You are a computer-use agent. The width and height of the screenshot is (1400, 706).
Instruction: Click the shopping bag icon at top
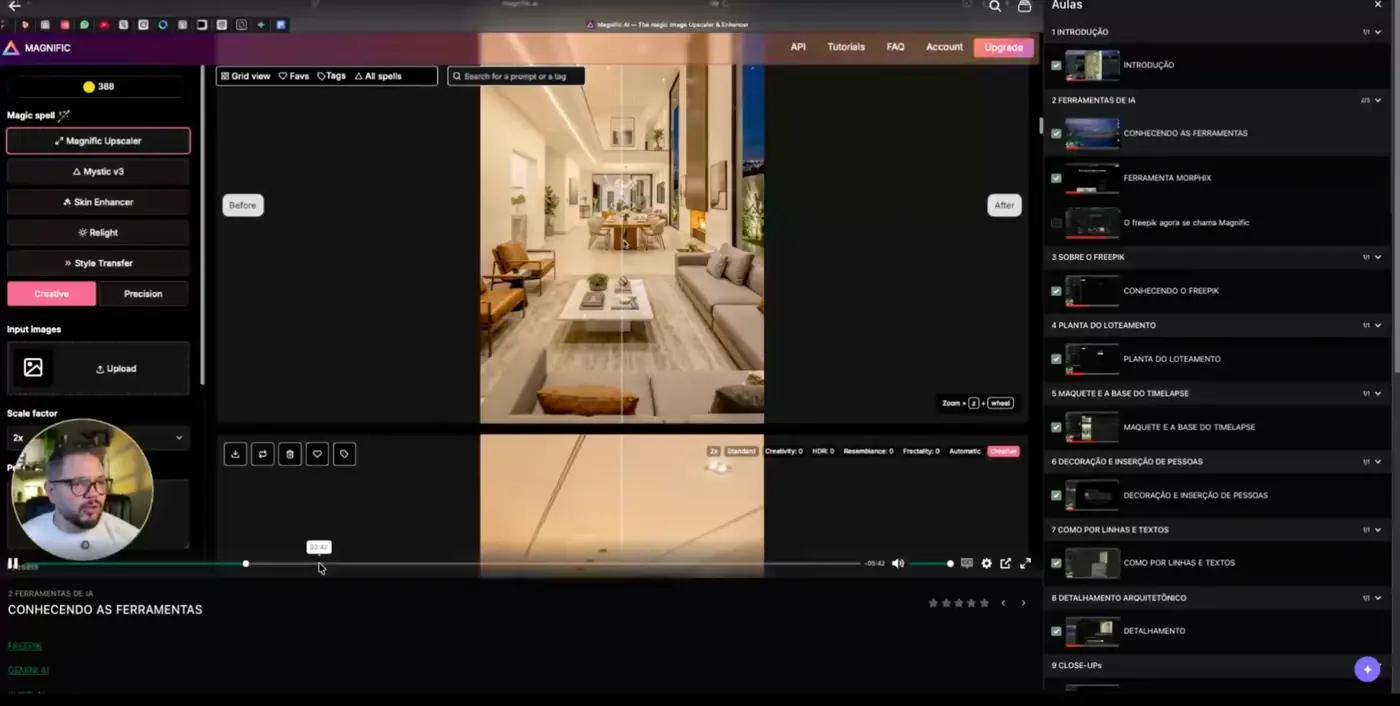click(1024, 6)
